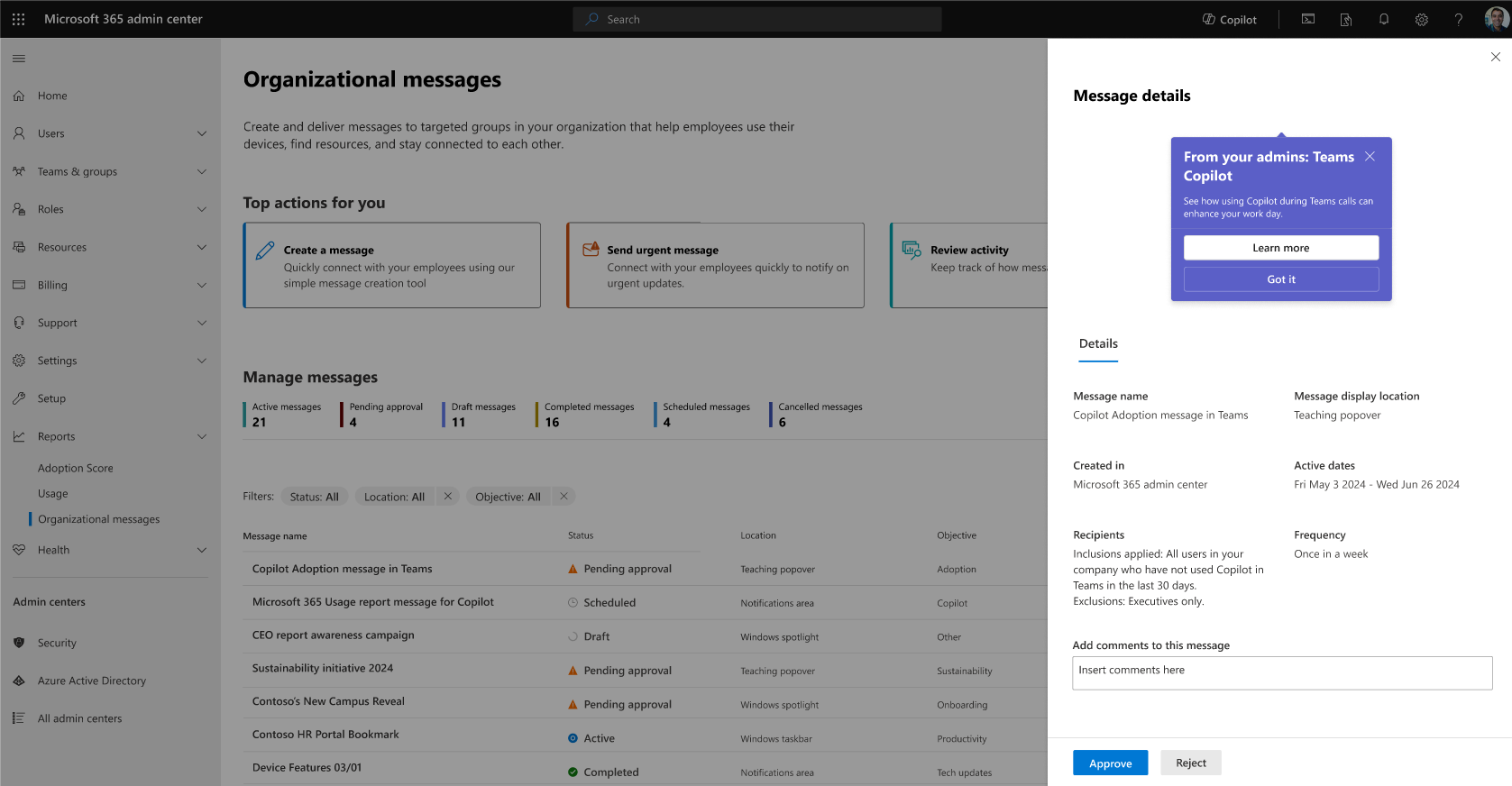Expand the Users menu chevron

tap(202, 133)
